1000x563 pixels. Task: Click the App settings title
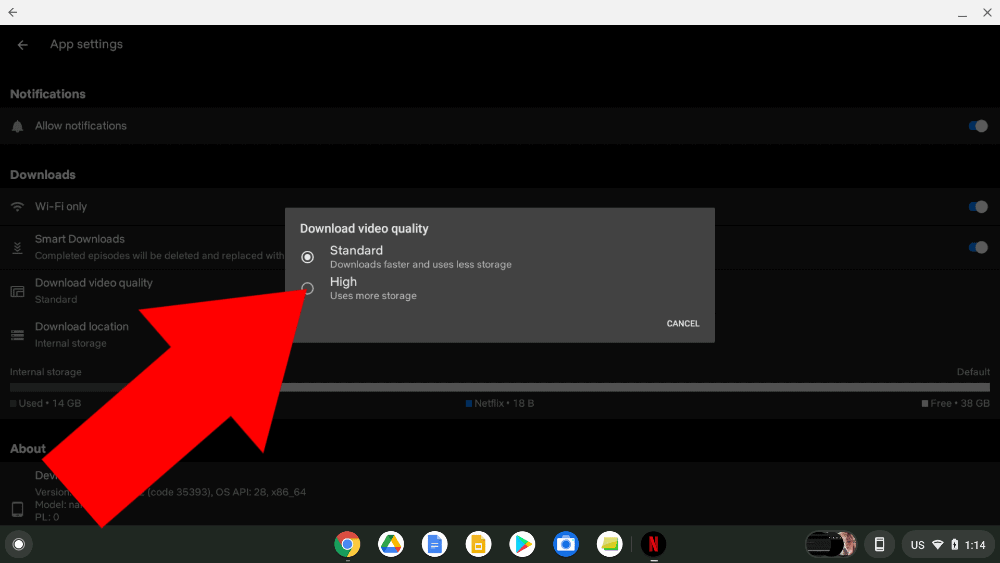pos(87,44)
